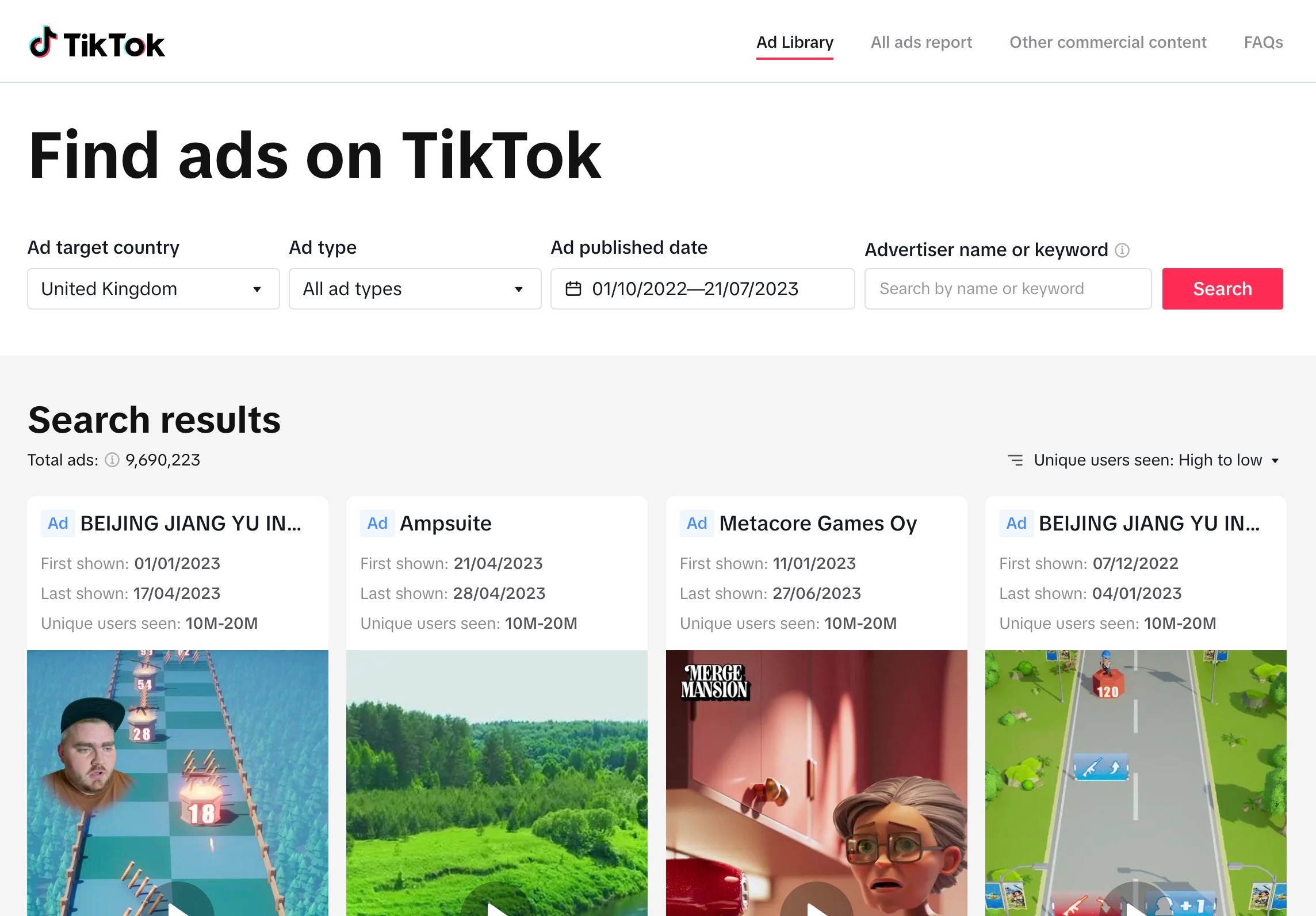Click the road runner game video thumbnail
This screenshot has width=1316, height=916.
click(1136, 783)
